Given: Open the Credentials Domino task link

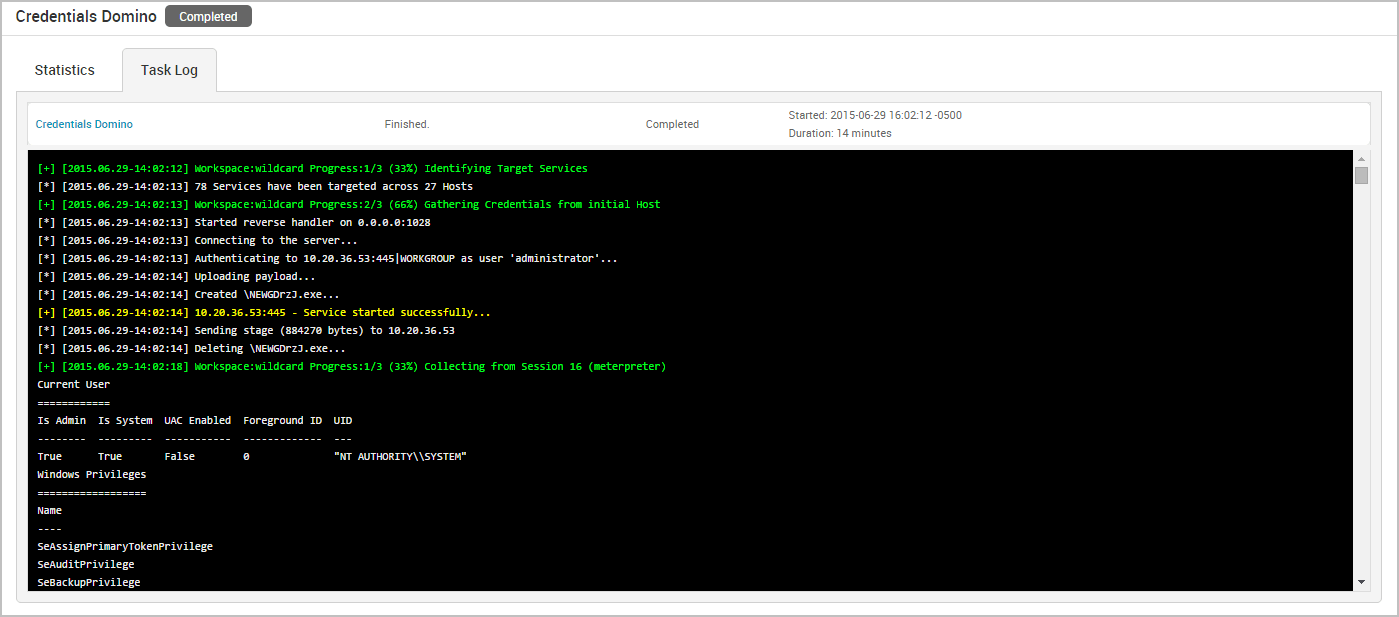Looking at the screenshot, I should (x=84, y=124).
